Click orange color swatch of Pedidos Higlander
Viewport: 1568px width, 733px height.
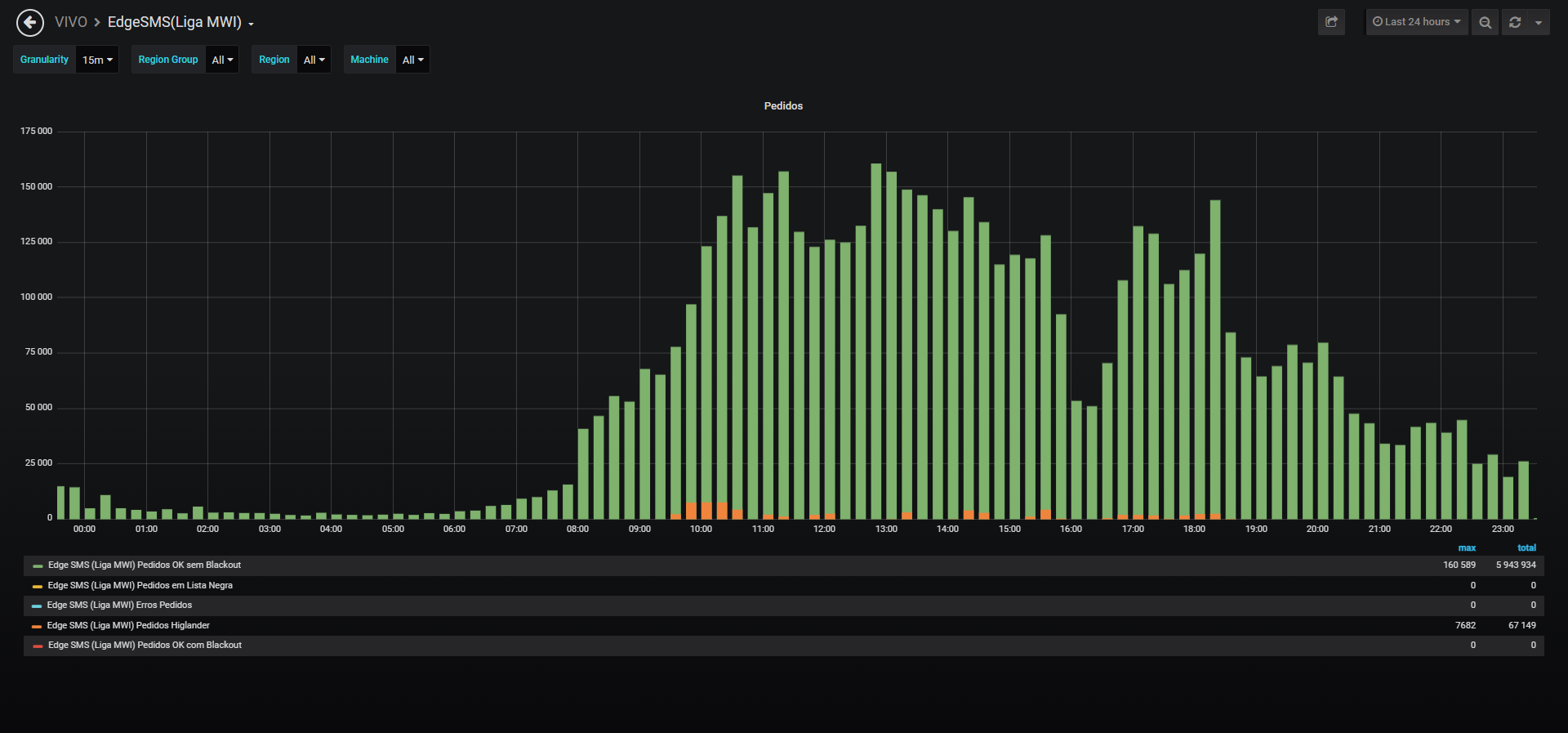pos(37,627)
